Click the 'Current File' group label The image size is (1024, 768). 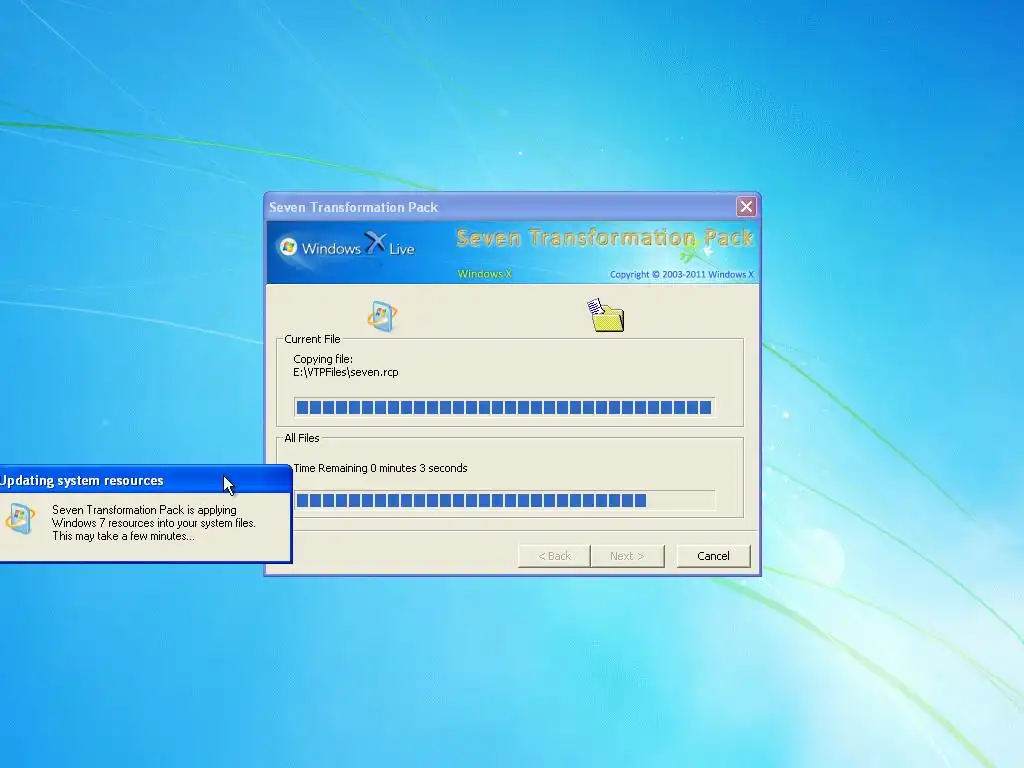pos(312,339)
